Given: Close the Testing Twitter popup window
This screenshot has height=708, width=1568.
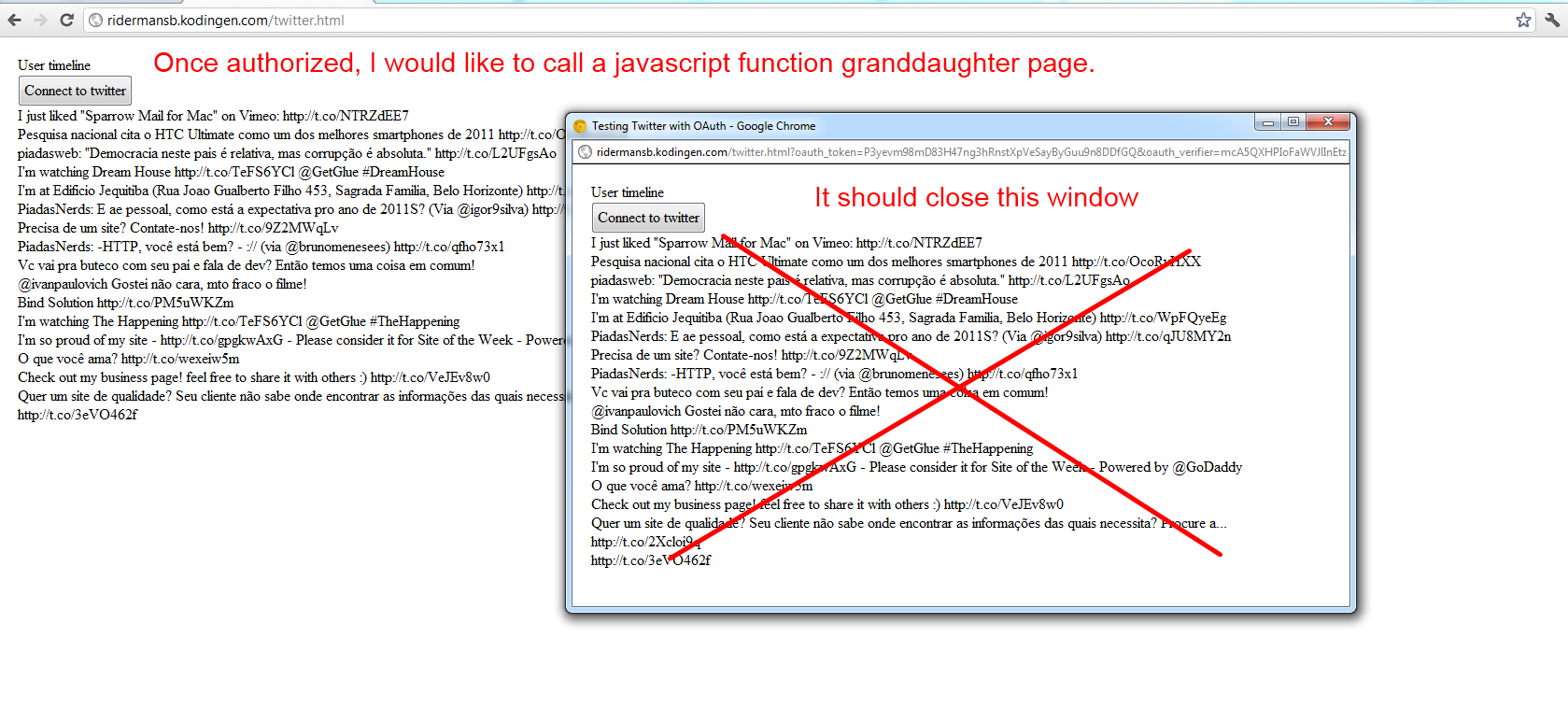Looking at the screenshot, I should 1328,122.
